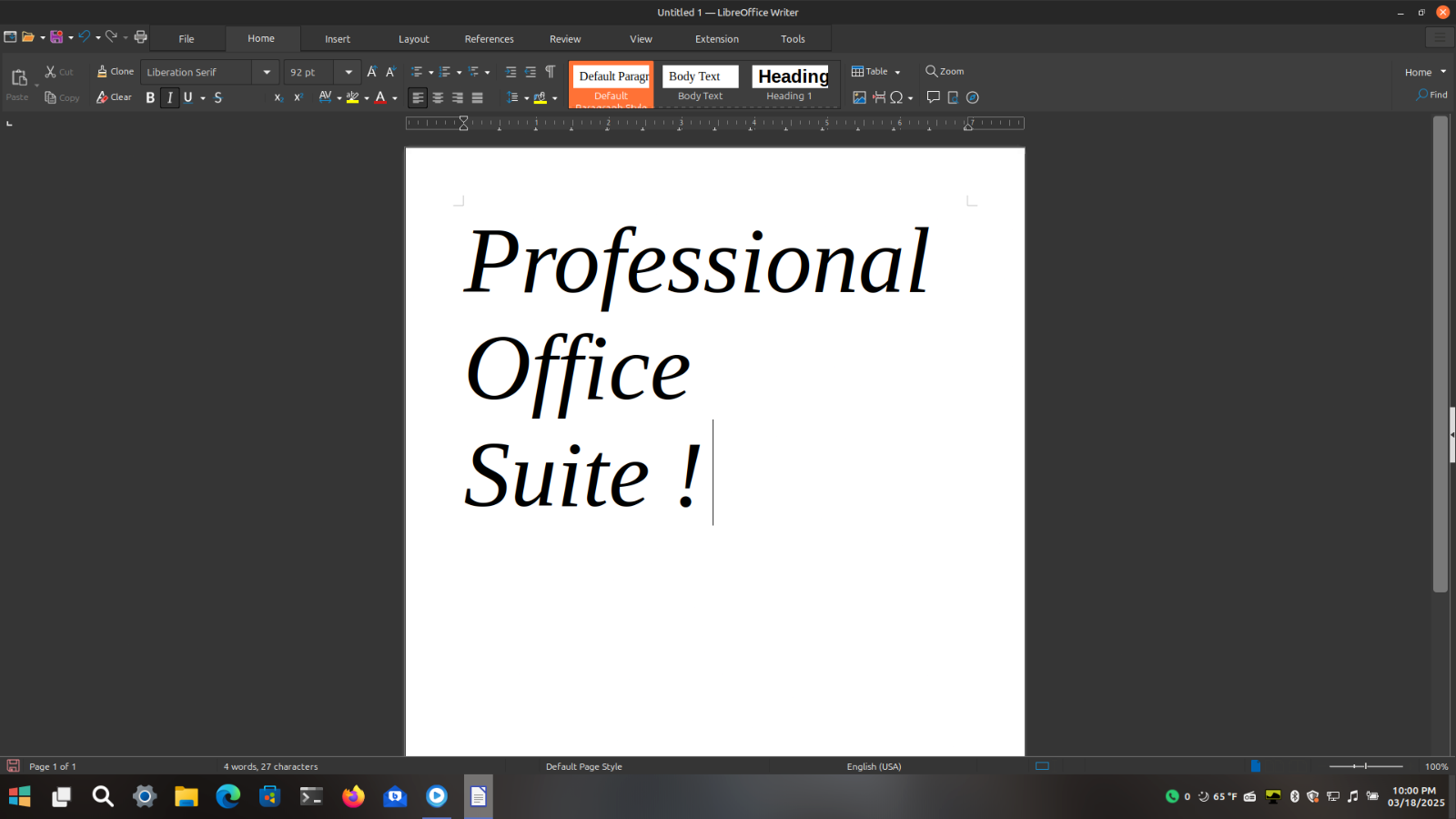Screen dimensions: 1456x819
Task: Click the strikethrough S icon
Action: click(x=217, y=97)
